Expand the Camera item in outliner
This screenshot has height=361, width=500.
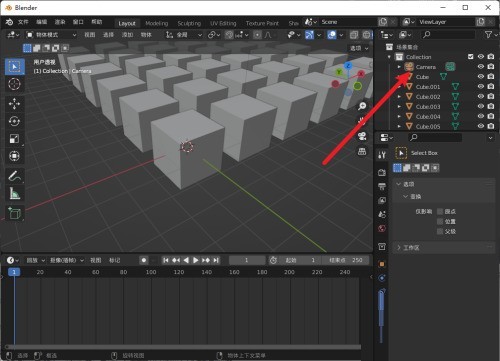399,67
